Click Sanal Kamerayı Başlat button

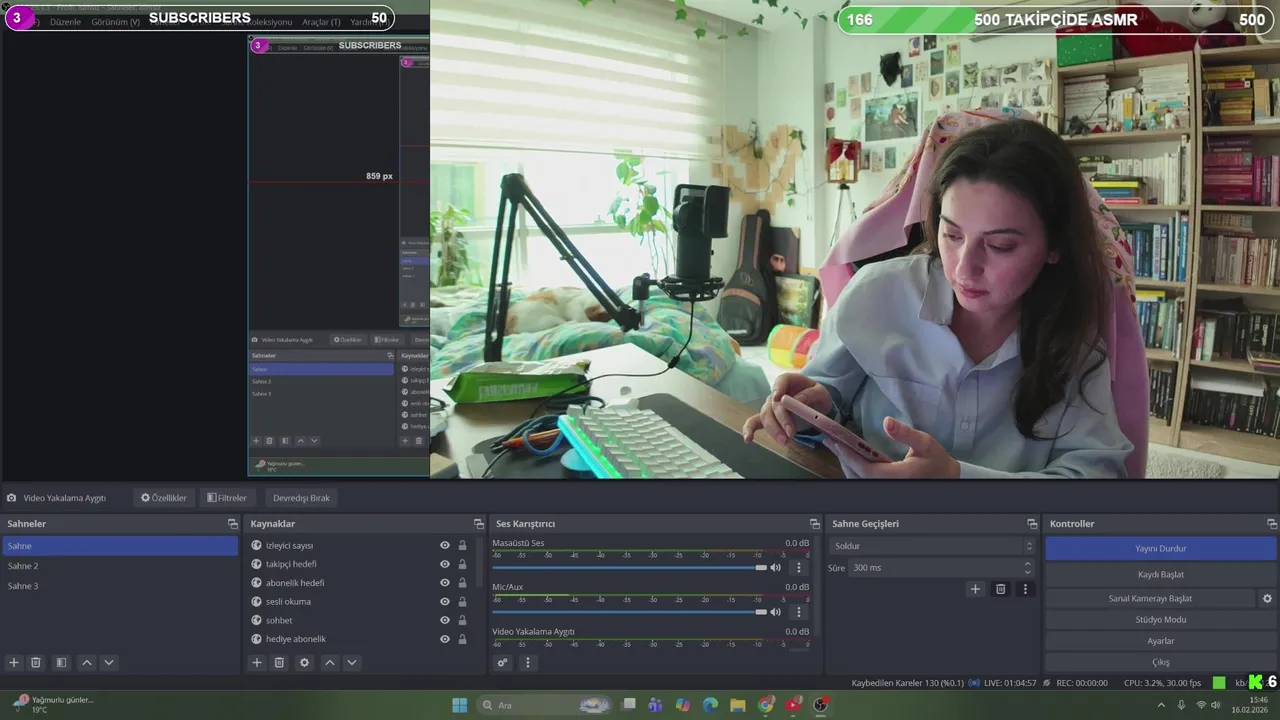click(x=1150, y=598)
